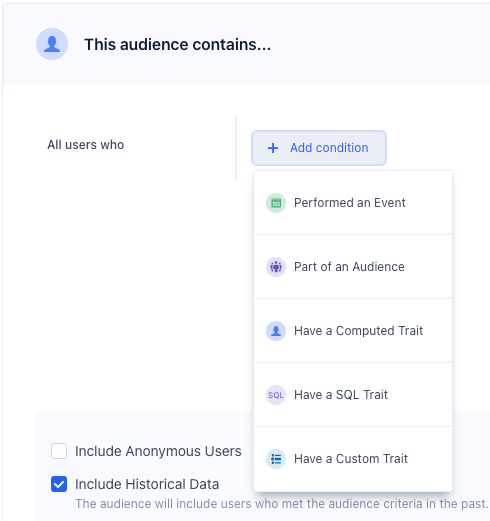The width and height of the screenshot is (490, 521).
Task: Select Have a Computed Trait
Action: [x=353, y=331]
